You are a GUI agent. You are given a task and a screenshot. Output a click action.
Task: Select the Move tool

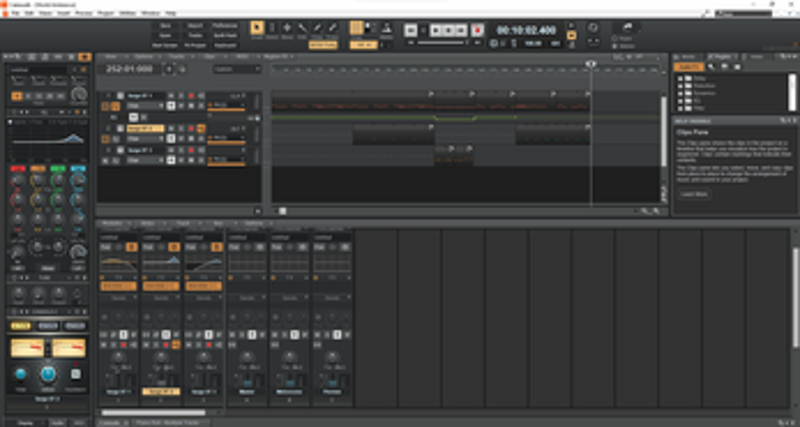point(287,28)
